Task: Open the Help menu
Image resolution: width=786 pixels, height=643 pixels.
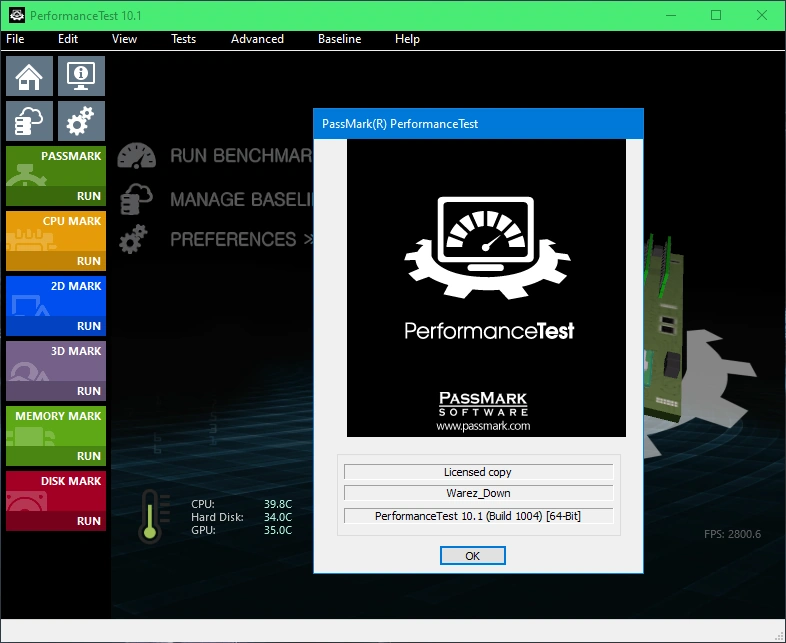Action: 407,39
